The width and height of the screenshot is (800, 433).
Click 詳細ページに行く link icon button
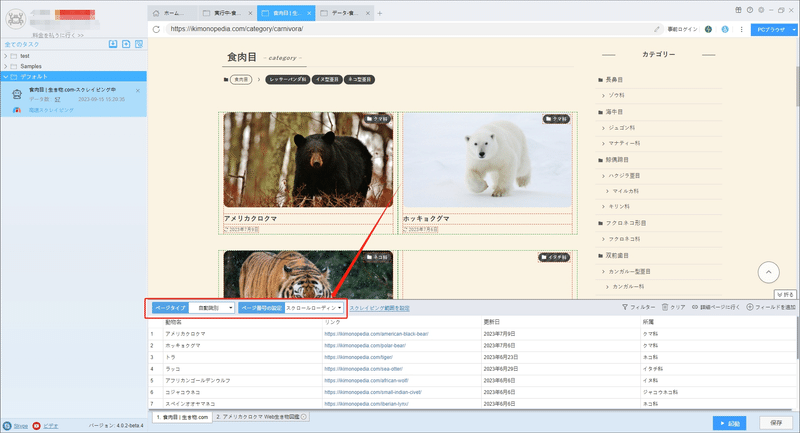tap(716, 307)
